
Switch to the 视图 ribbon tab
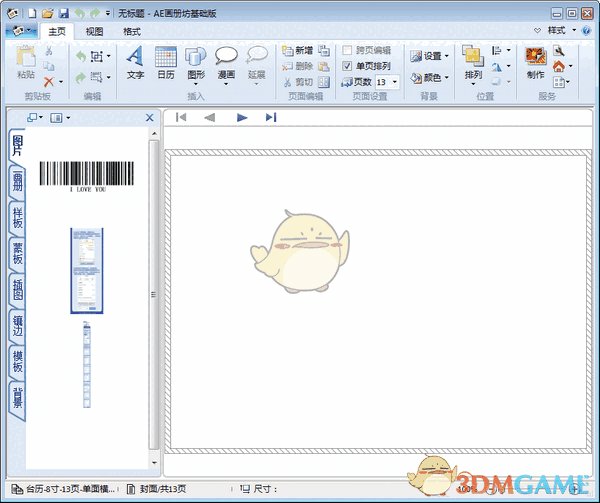coord(94,31)
